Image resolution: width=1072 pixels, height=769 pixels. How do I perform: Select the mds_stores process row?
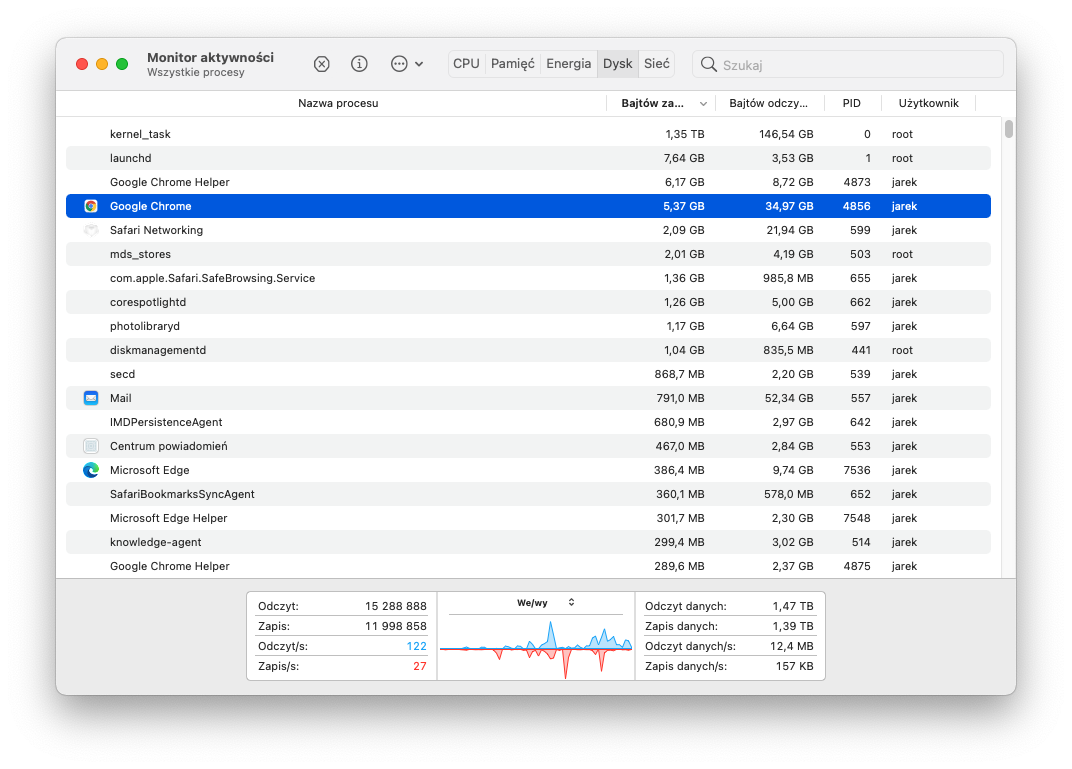(528, 254)
